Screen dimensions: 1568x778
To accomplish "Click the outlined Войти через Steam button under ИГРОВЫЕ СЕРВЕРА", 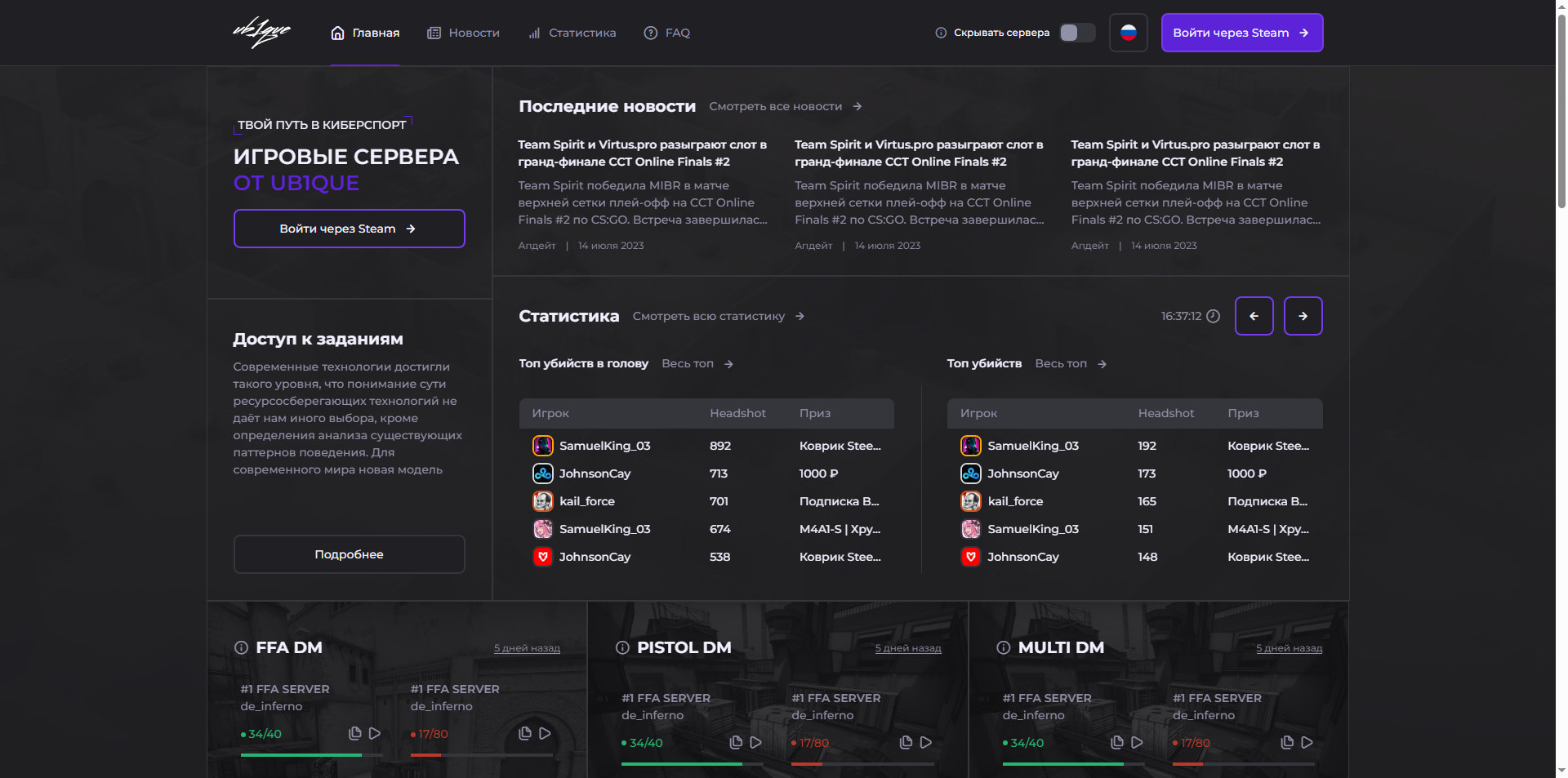I will point(350,229).
